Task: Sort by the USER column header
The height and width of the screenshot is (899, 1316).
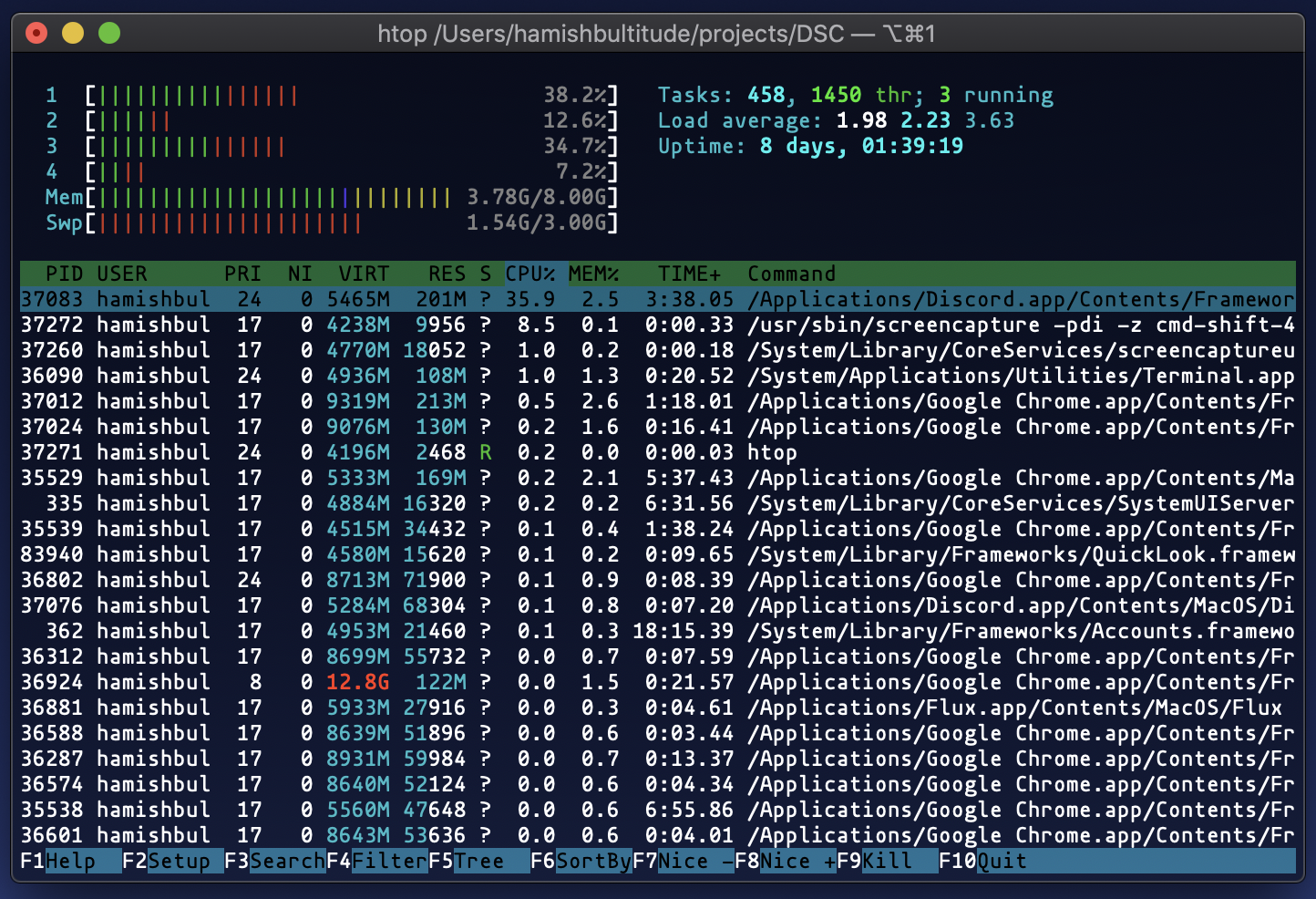Action: coord(121,274)
